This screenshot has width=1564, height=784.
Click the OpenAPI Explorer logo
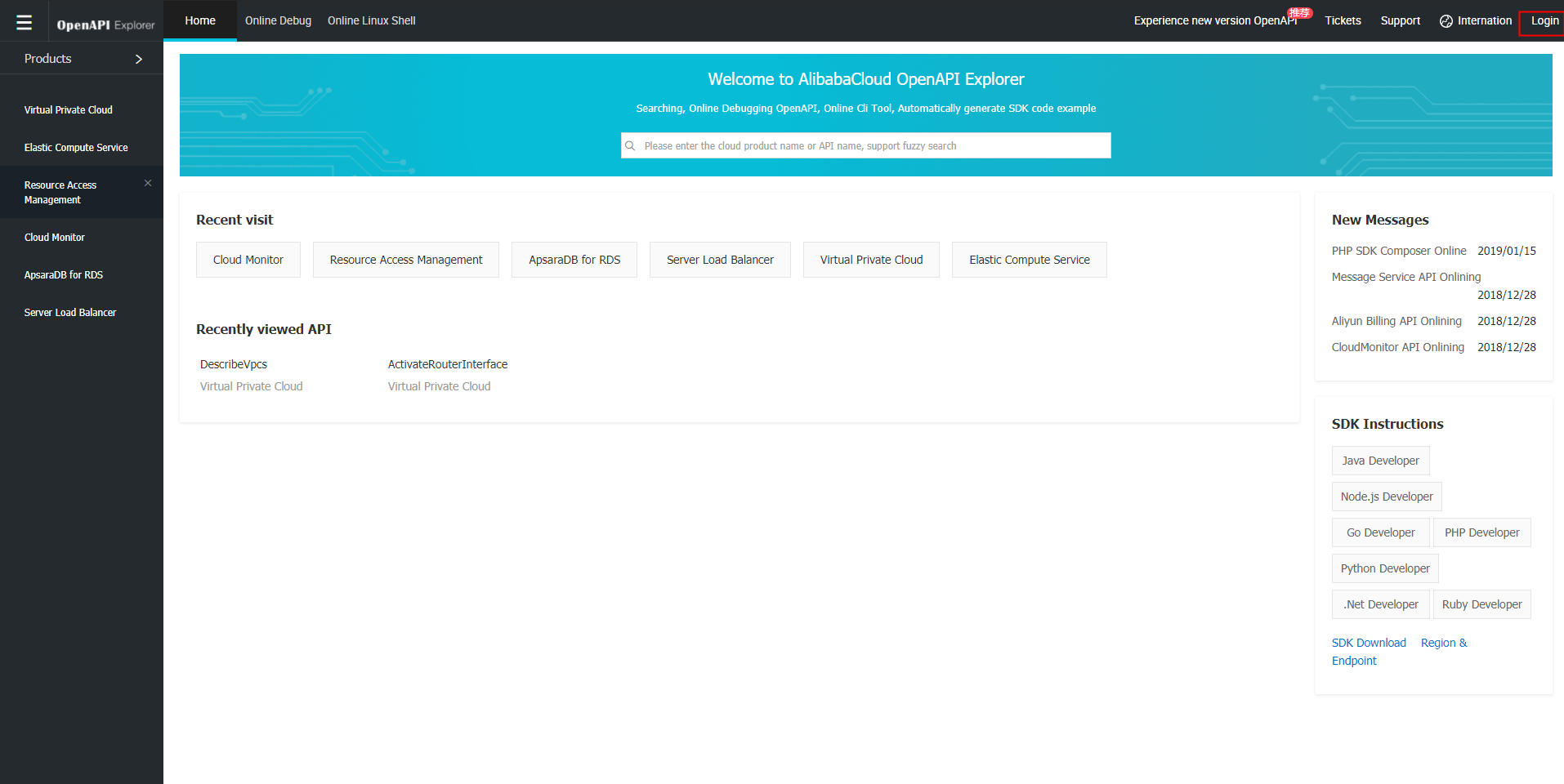(x=105, y=24)
